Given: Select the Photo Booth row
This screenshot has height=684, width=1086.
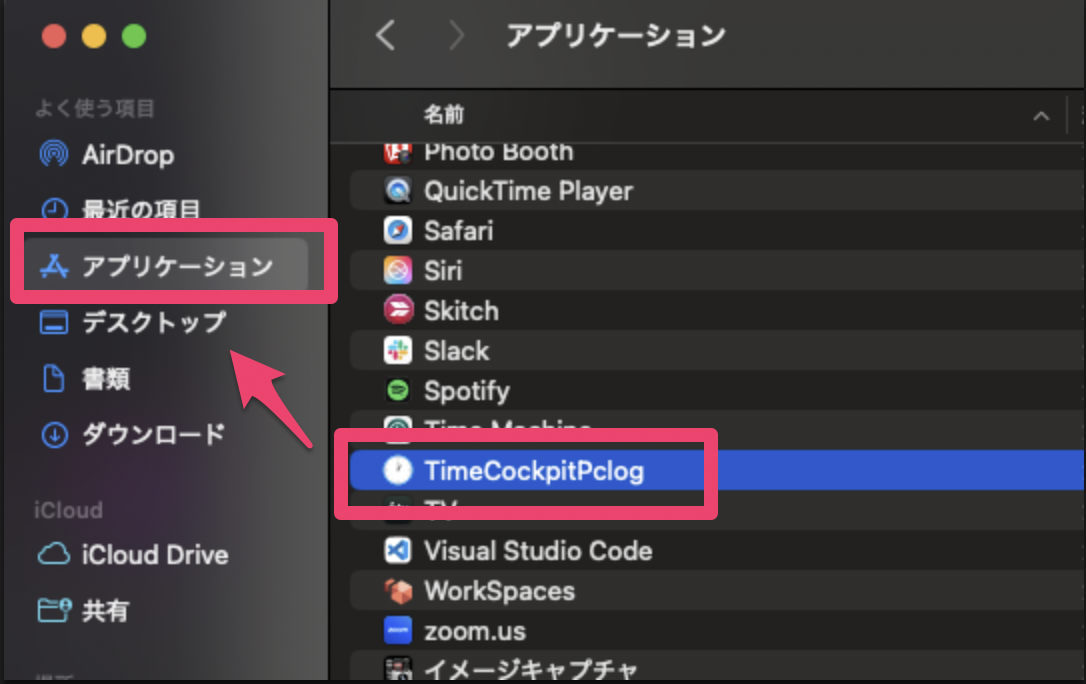Looking at the screenshot, I should (x=717, y=152).
